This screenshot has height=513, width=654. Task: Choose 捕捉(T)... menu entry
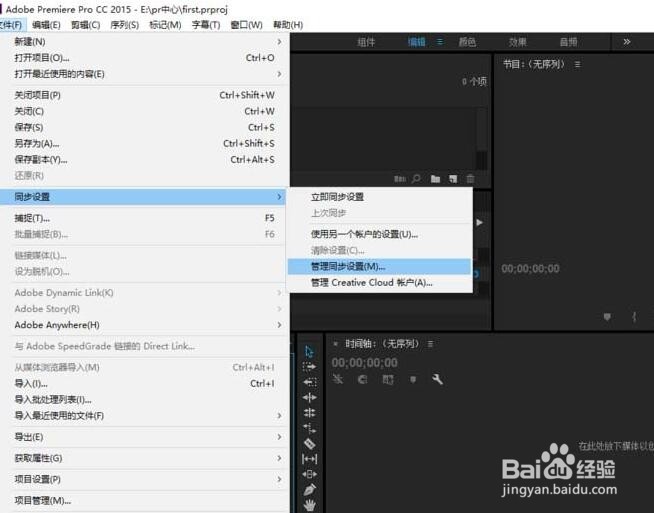(x=142, y=218)
